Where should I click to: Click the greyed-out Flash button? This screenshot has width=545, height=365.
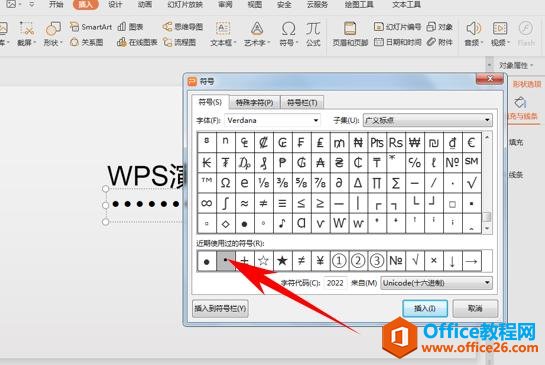pyautogui.click(x=526, y=34)
